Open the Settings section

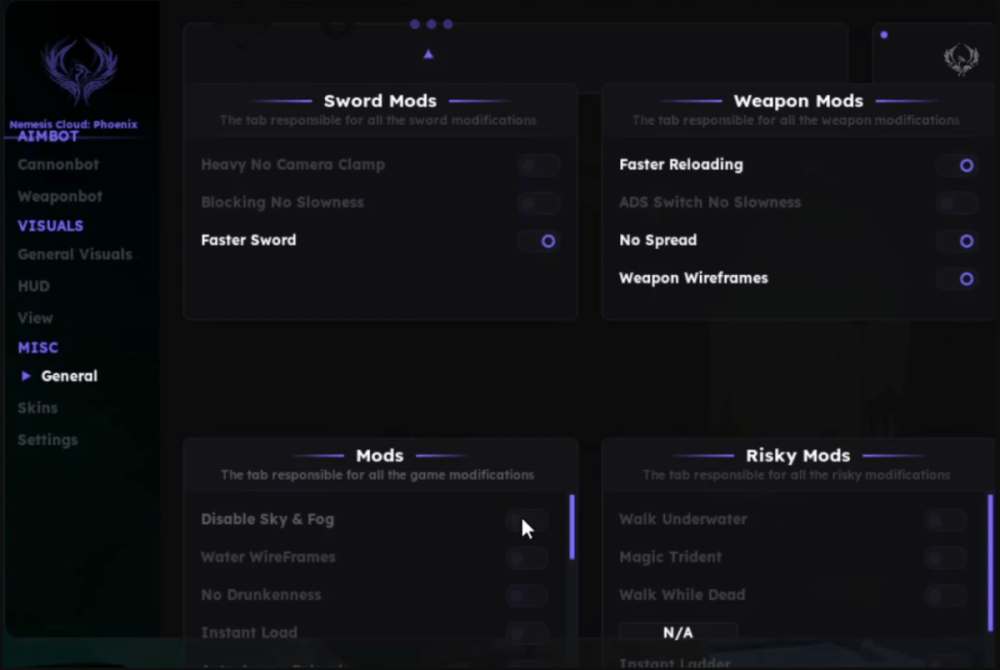click(x=48, y=440)
